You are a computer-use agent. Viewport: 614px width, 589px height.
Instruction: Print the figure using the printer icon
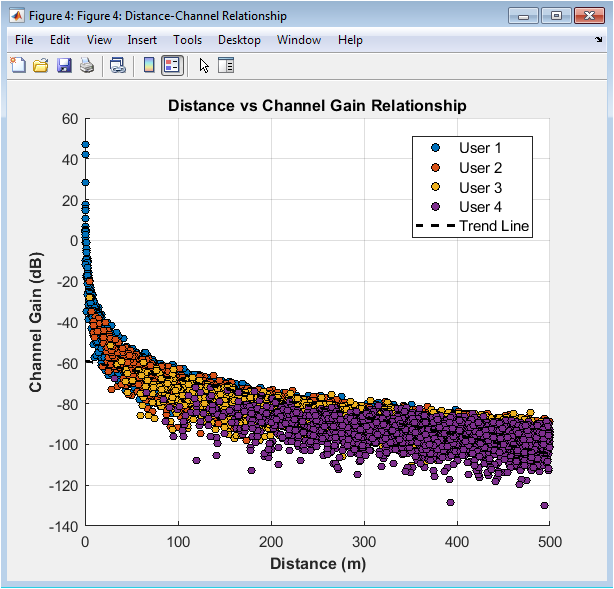(x=87, y=66)
